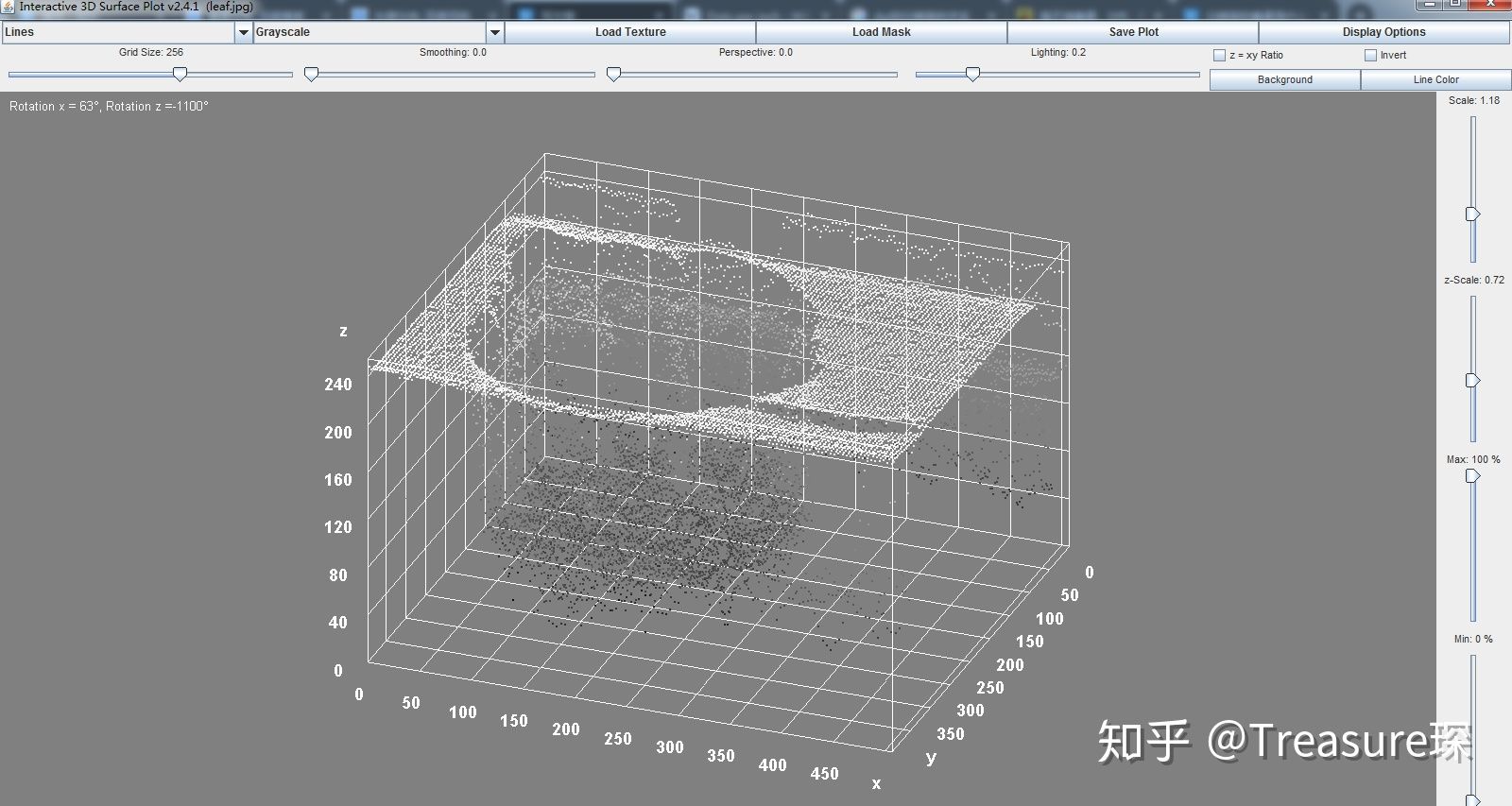The height and width of the screenshot is (806, 1512).
Task: Click the Grid Size slider handle
Action: coord(180,74)
